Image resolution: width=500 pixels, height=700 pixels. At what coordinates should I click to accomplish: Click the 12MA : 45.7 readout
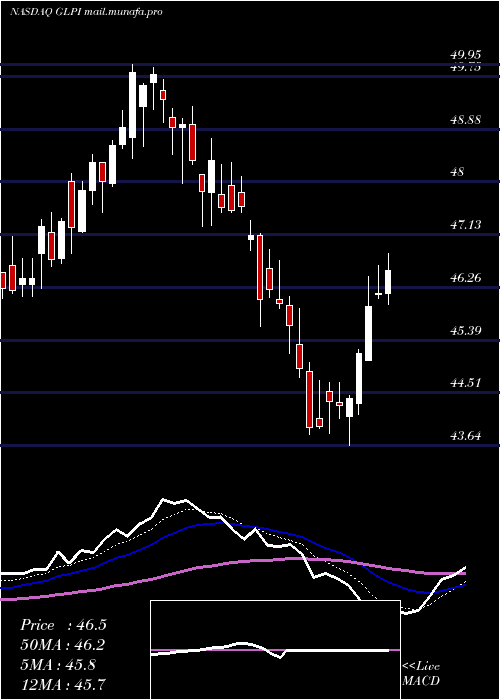63,684
